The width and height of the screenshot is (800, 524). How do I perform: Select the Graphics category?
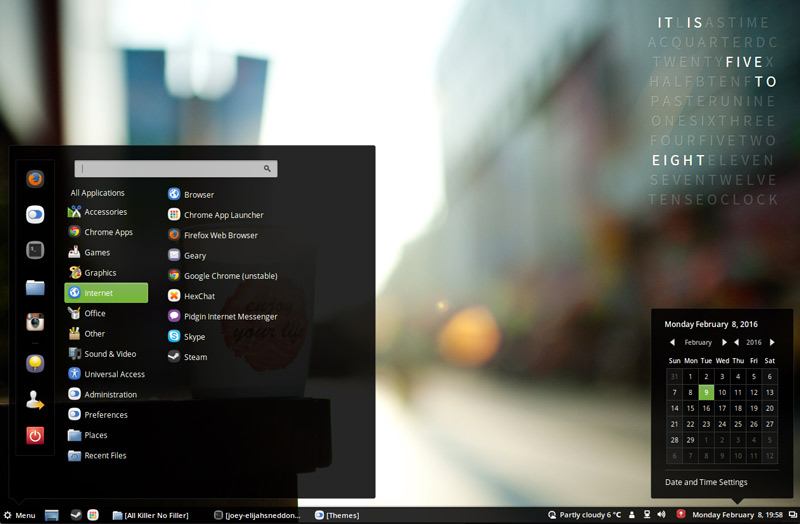tap(99, 273)
